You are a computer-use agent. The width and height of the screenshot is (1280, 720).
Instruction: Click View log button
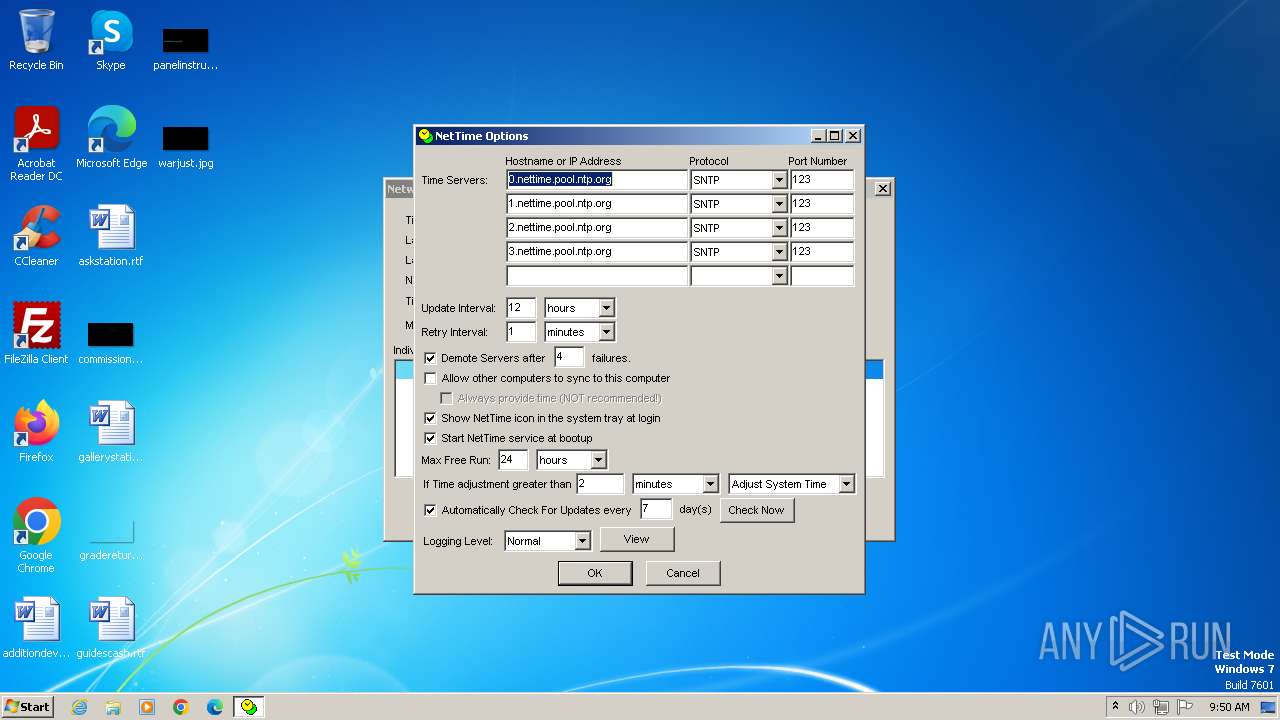tap(637, 539)
